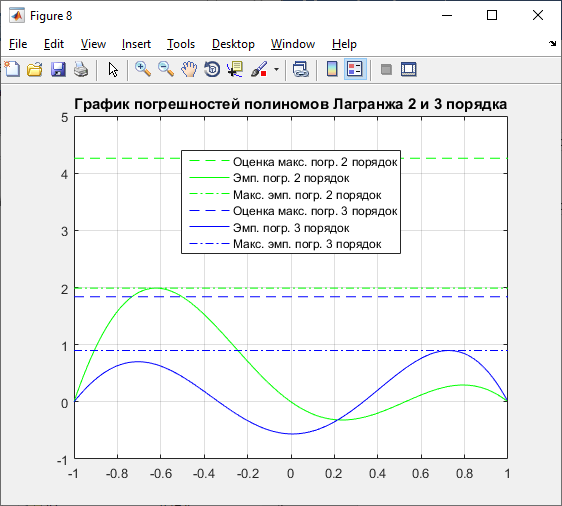This screenshot has height=506, width=562.
Task: Open the File menu
Action: (18, 44)
